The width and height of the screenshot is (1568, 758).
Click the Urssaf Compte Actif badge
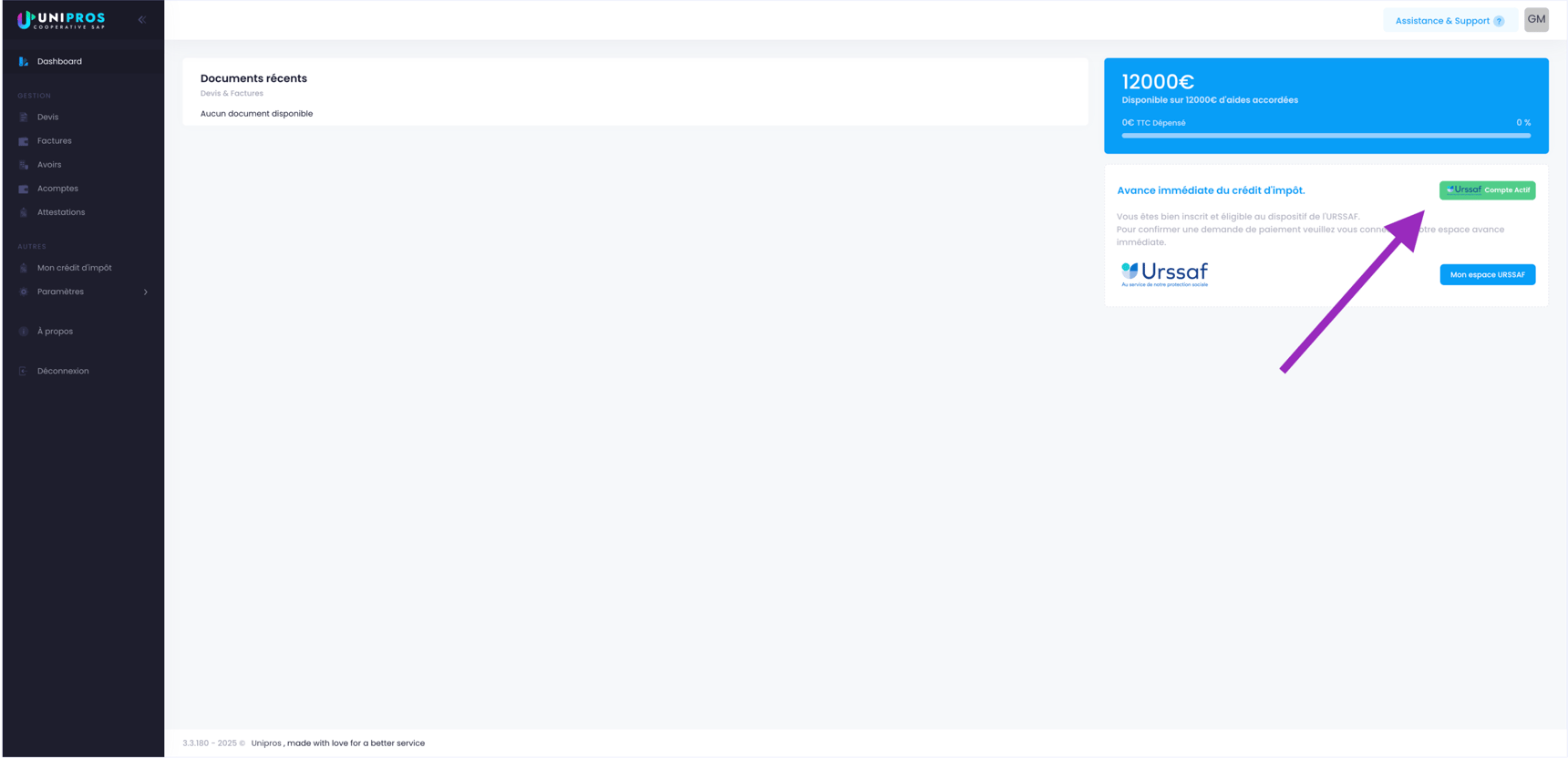[x=1487, y=190]
